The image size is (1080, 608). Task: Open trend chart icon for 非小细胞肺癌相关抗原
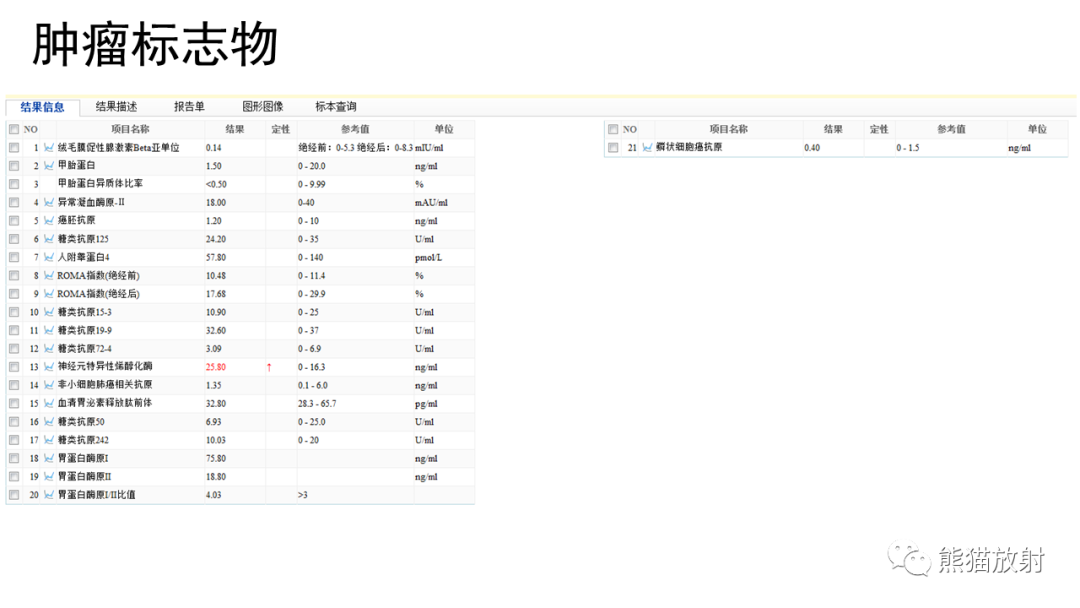coord(49,385)
